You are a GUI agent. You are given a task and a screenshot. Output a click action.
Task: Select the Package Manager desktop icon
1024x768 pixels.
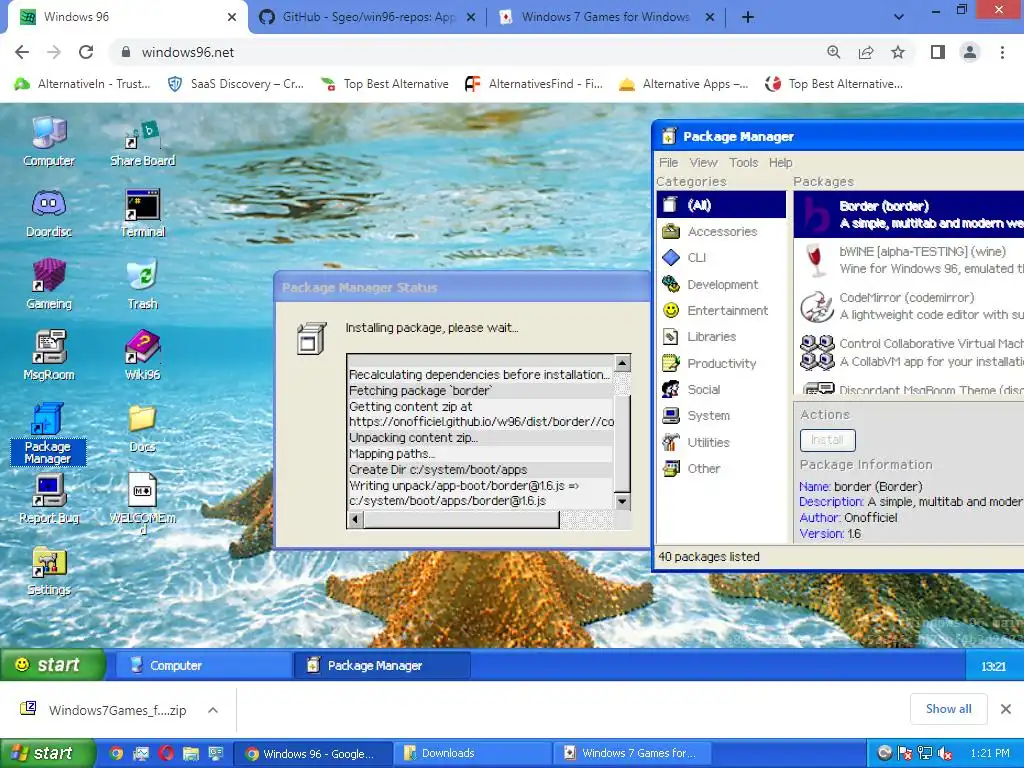pyautogui.click(x=48, y=434)
